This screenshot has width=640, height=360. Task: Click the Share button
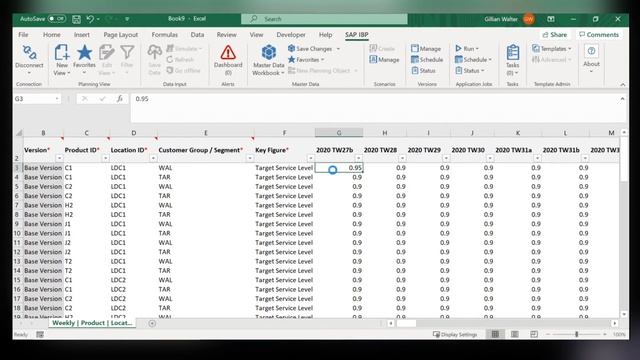pyautogui.click(x=555, y=35)
